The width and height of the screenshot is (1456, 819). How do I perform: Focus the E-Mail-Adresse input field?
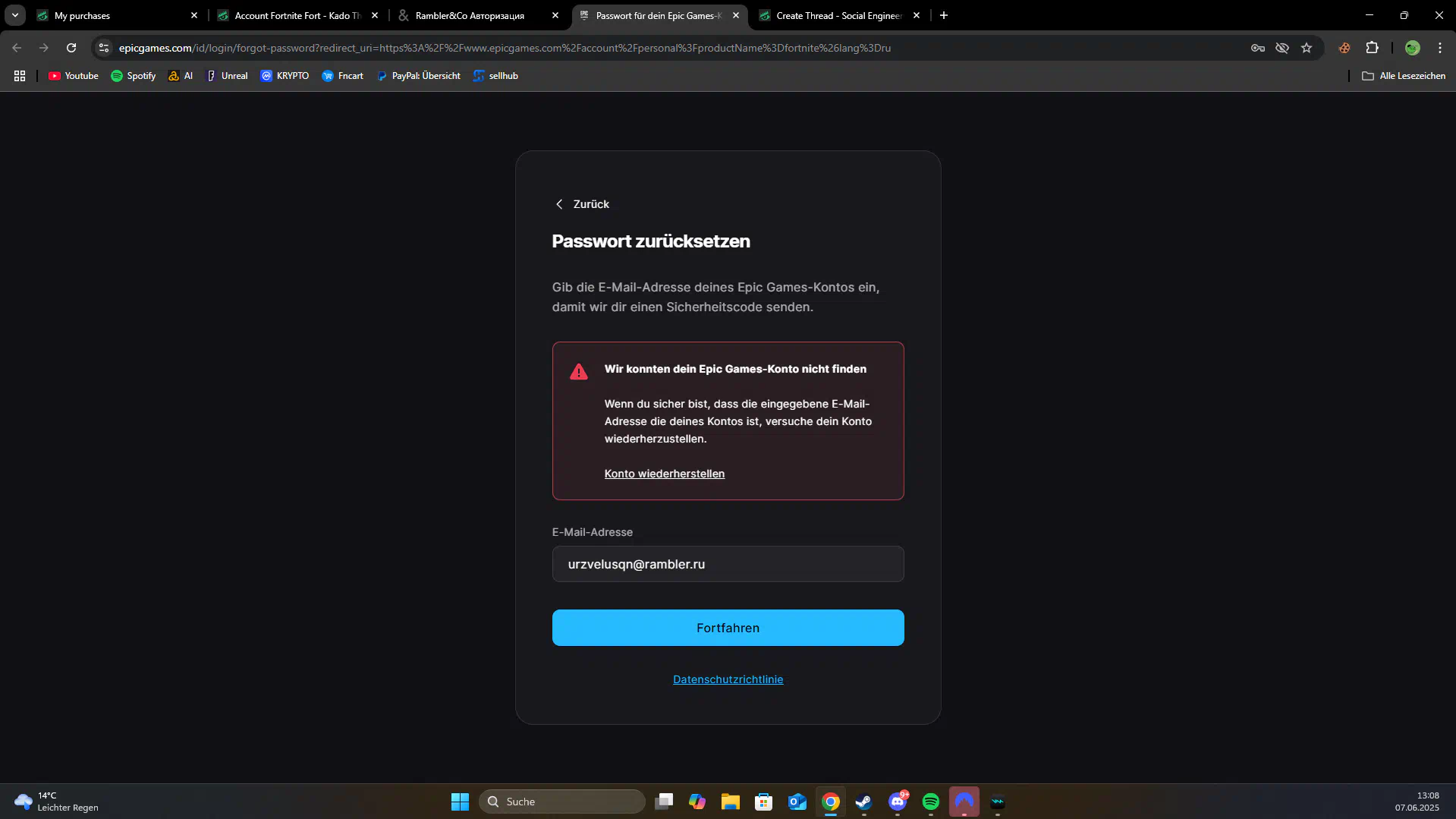coord(728,564)
